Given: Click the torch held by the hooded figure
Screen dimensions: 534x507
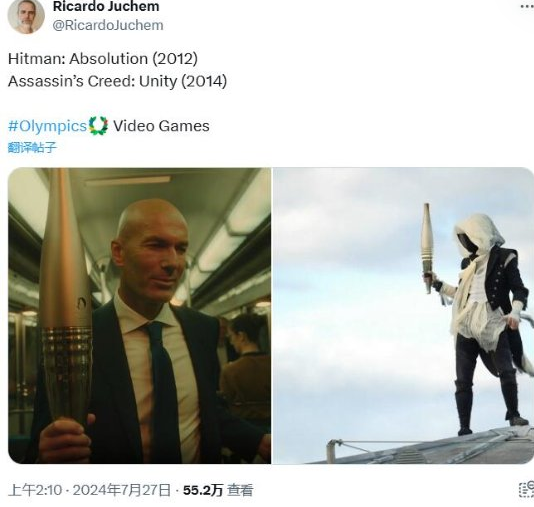Looking at the screenshot, I should (427, 247).
